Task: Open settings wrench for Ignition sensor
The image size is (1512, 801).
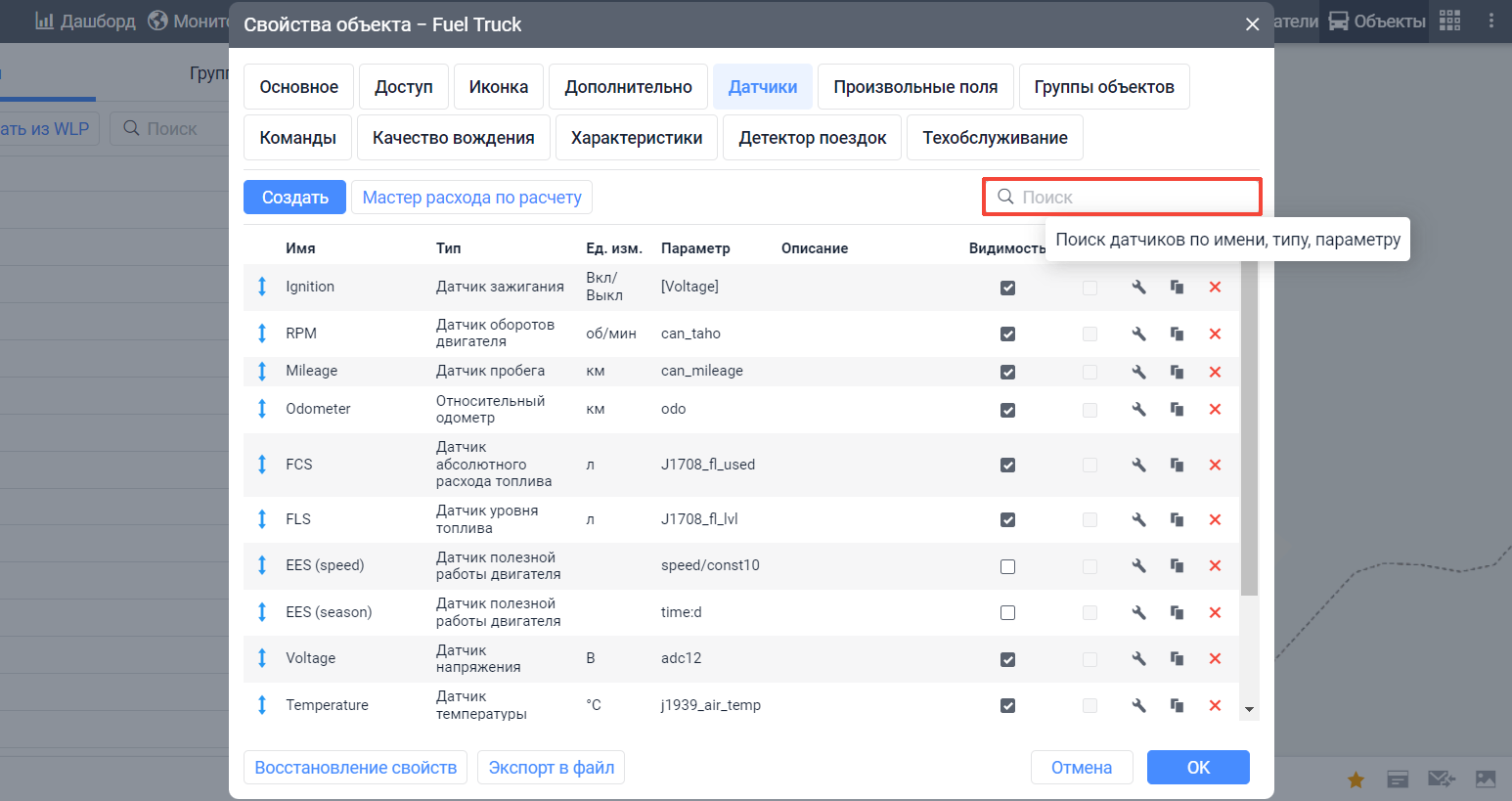Action: pyautogui.click(x=1138, y=287)
